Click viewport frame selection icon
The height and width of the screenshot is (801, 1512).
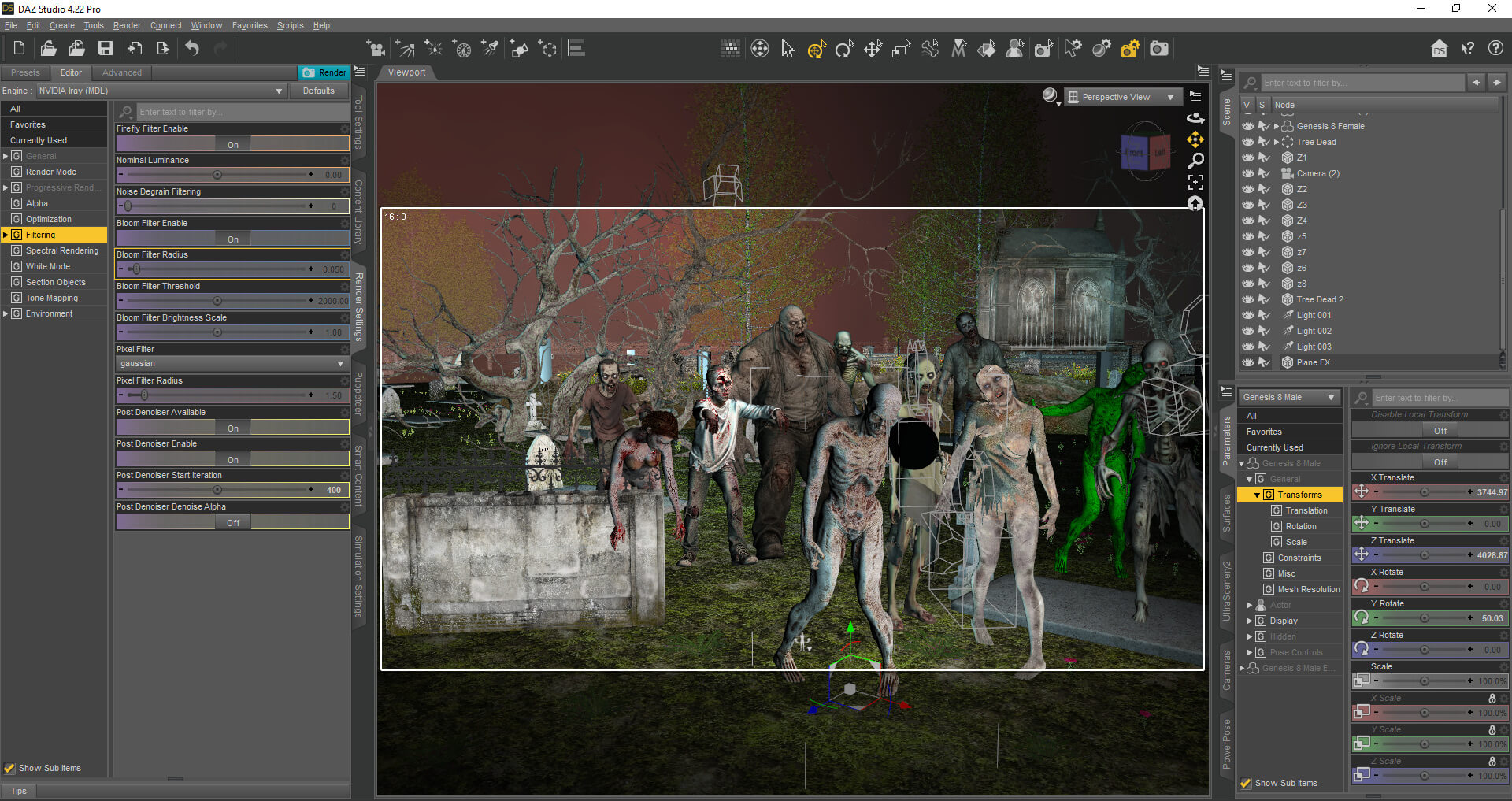(1195, 182)
